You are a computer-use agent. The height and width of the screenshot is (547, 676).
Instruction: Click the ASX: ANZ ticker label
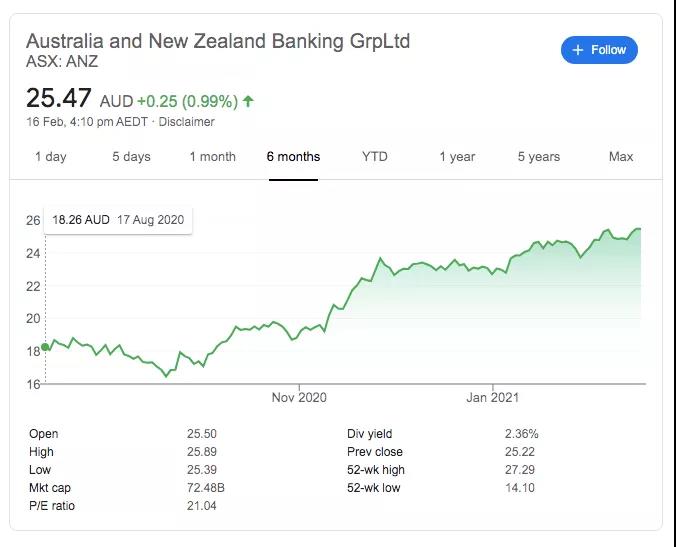click(62, 61)
